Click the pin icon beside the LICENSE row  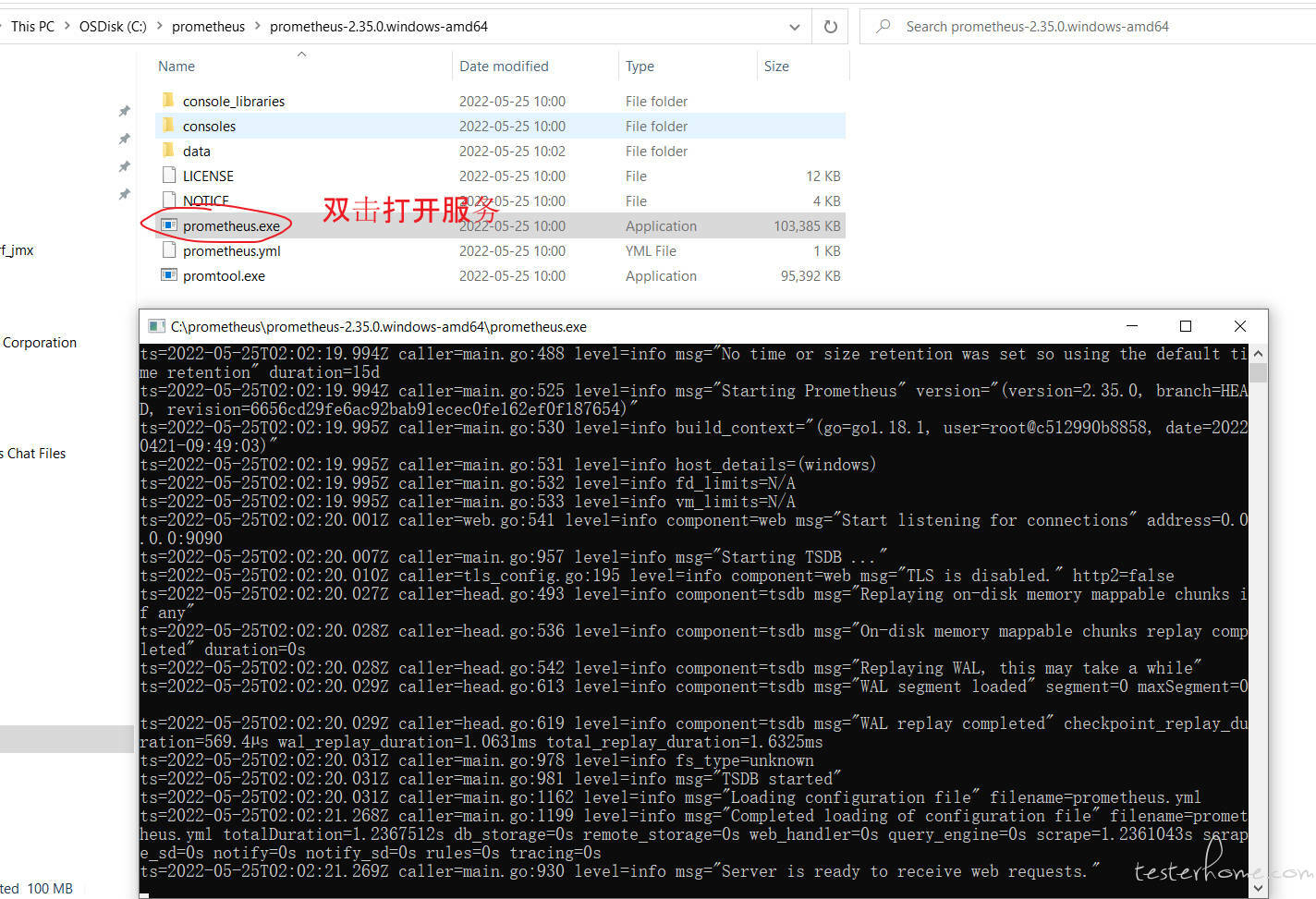124,166
